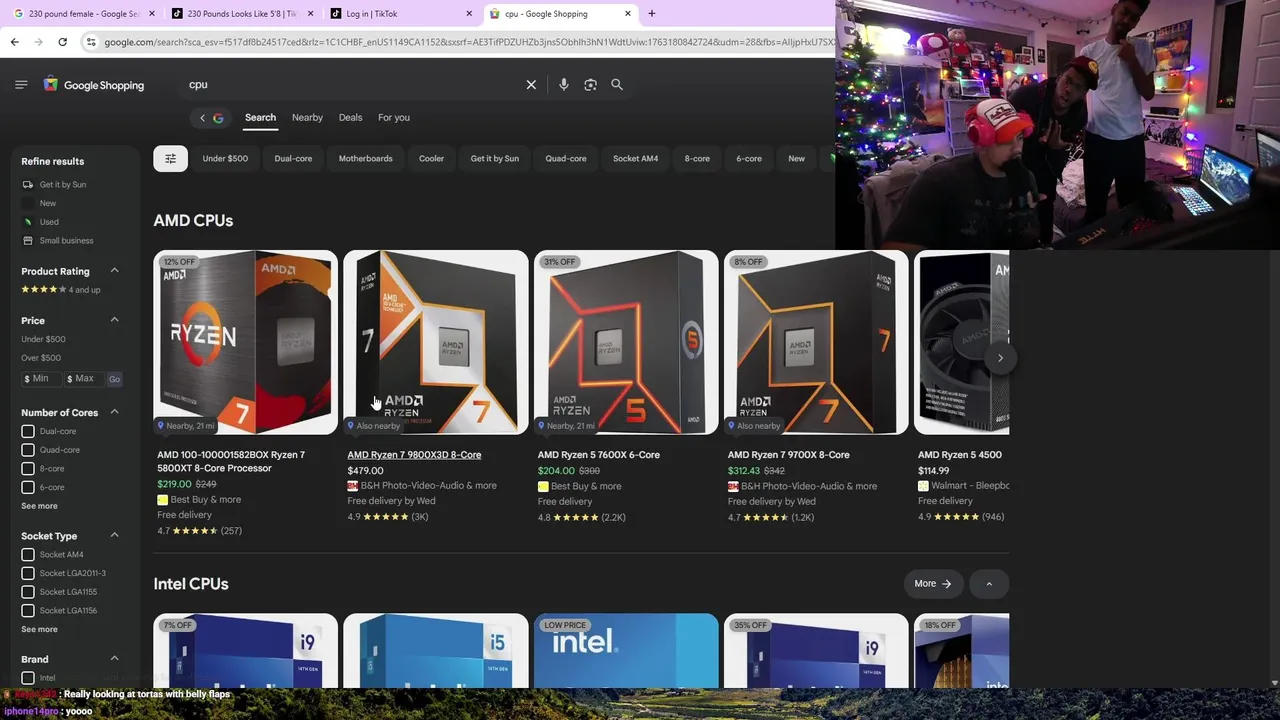
Task: Go forward with the browser forward arrow
Action: tap(38, 42)
